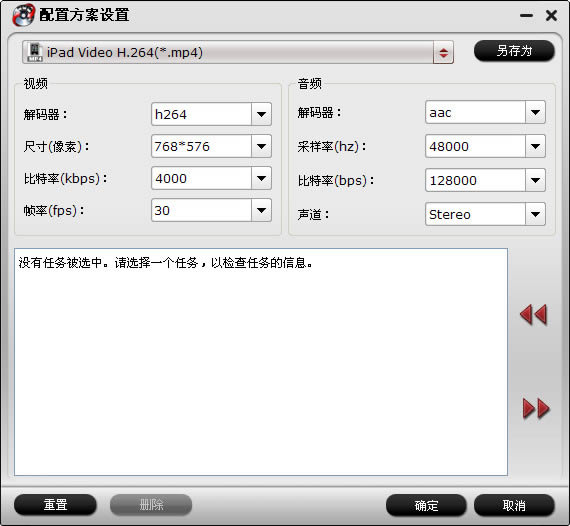
Task: Click inside the 4000 bitrate field
Action: click(x=201, y=178)
